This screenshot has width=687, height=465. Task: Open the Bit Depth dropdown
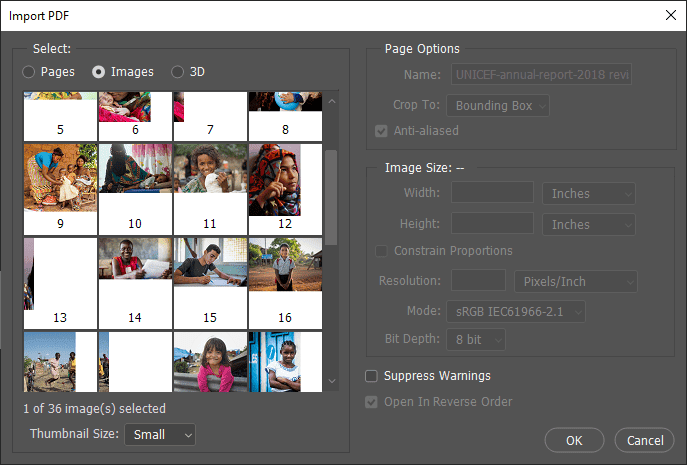[476, 339]
